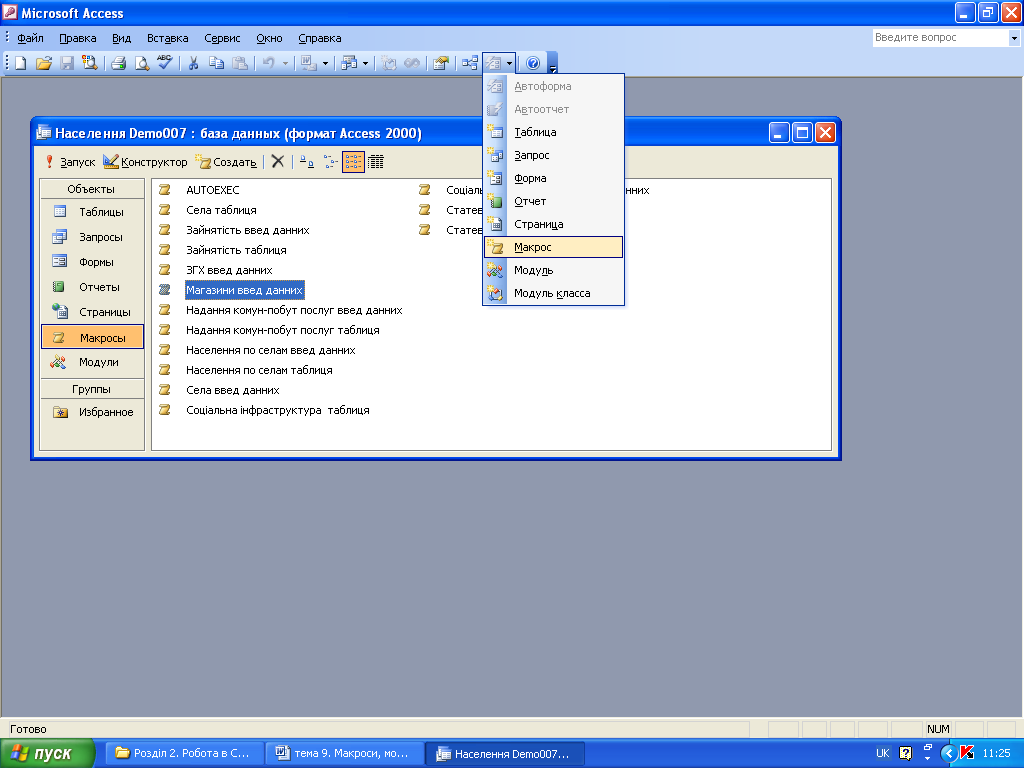Click the Copy toolbar icon
Viewport: 1024px width, 768px height.
(x=216, y=63)
